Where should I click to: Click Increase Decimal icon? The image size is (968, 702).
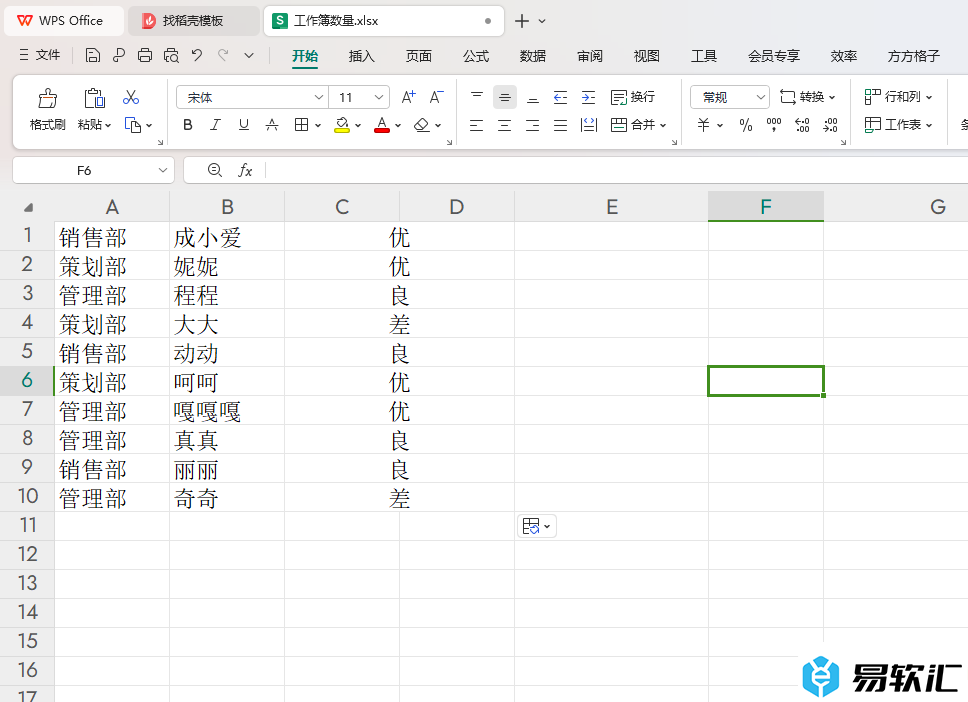(803, 125)
